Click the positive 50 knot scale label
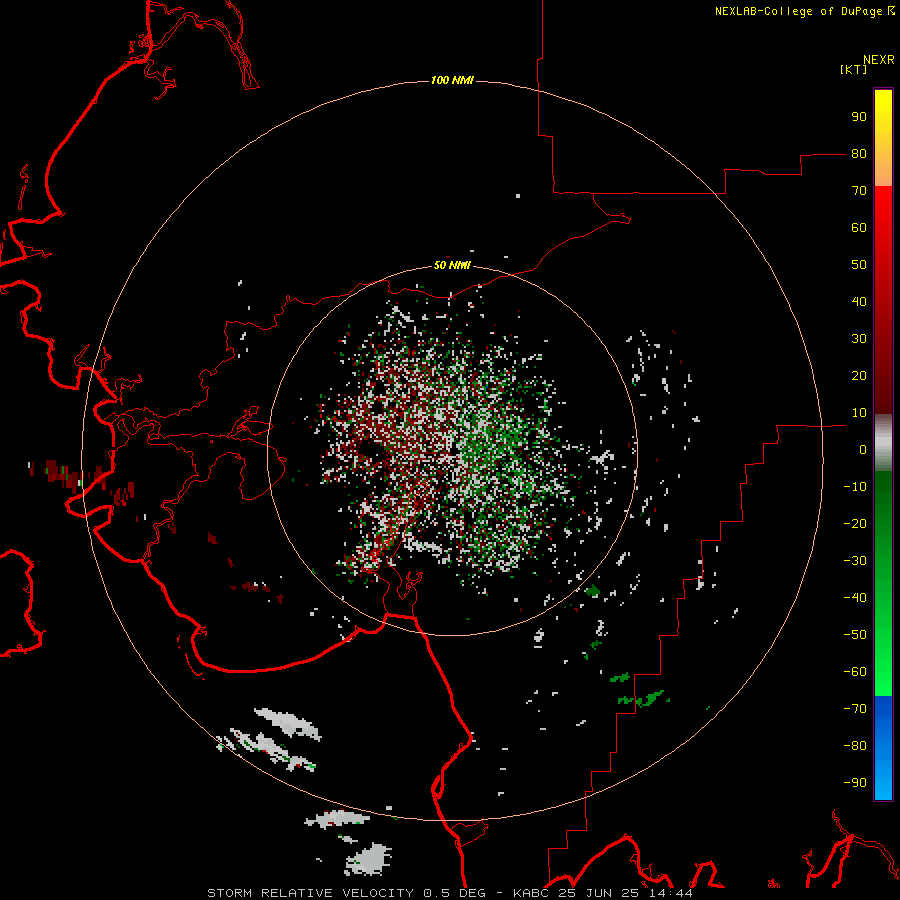Image resolution: width=900 pixels, height=900 pixels. click(x=859, y=265)
